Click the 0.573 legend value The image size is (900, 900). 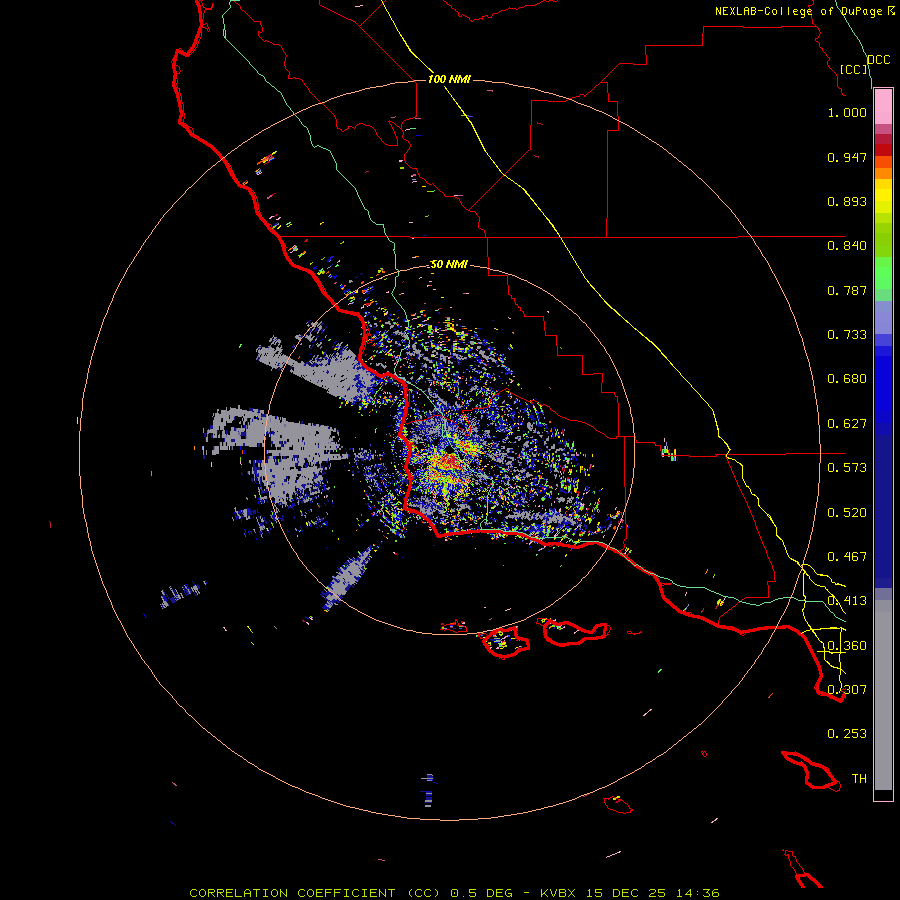click(x=847, y=468)
